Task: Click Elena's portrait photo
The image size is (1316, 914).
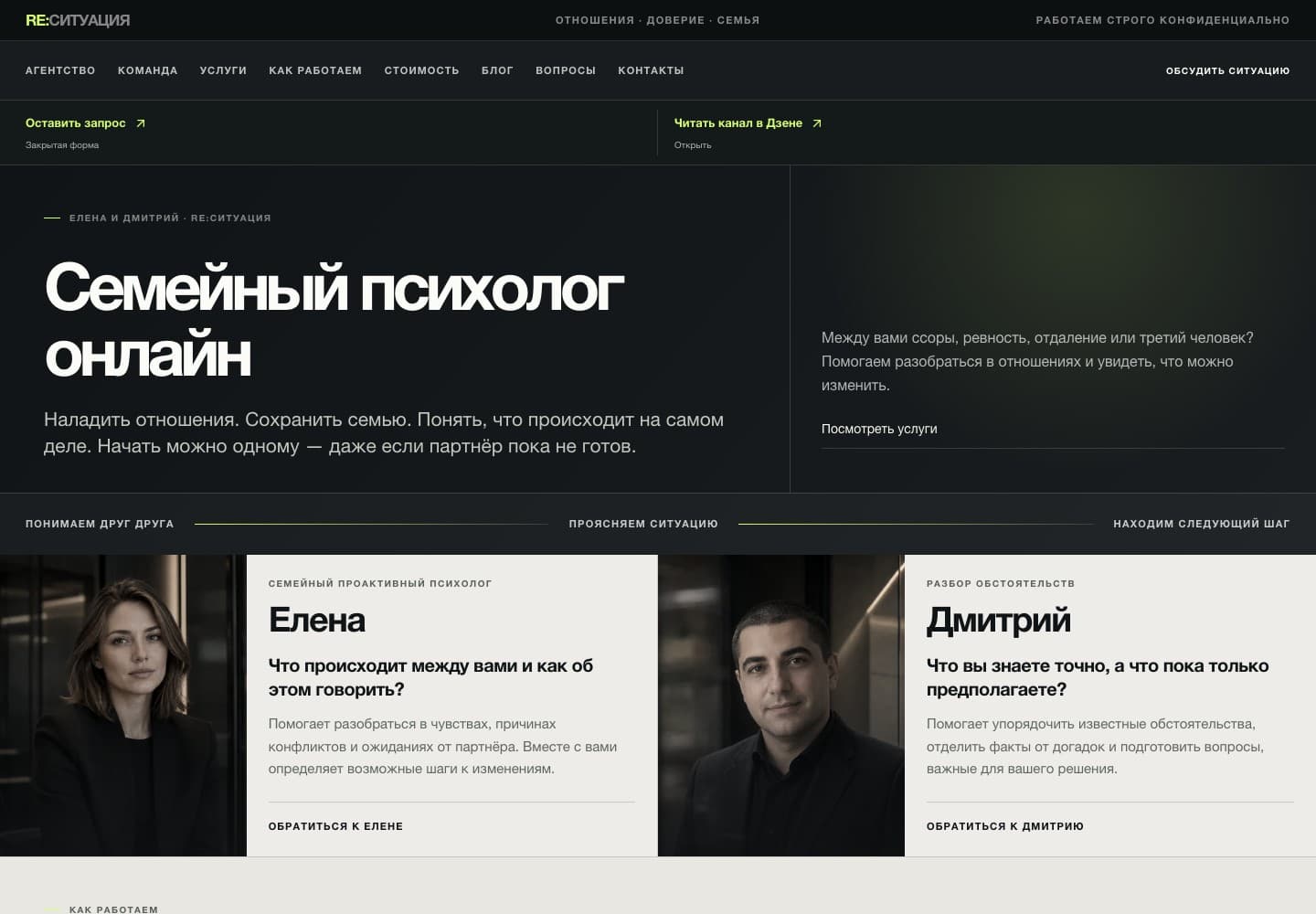Action: [123, 706]
